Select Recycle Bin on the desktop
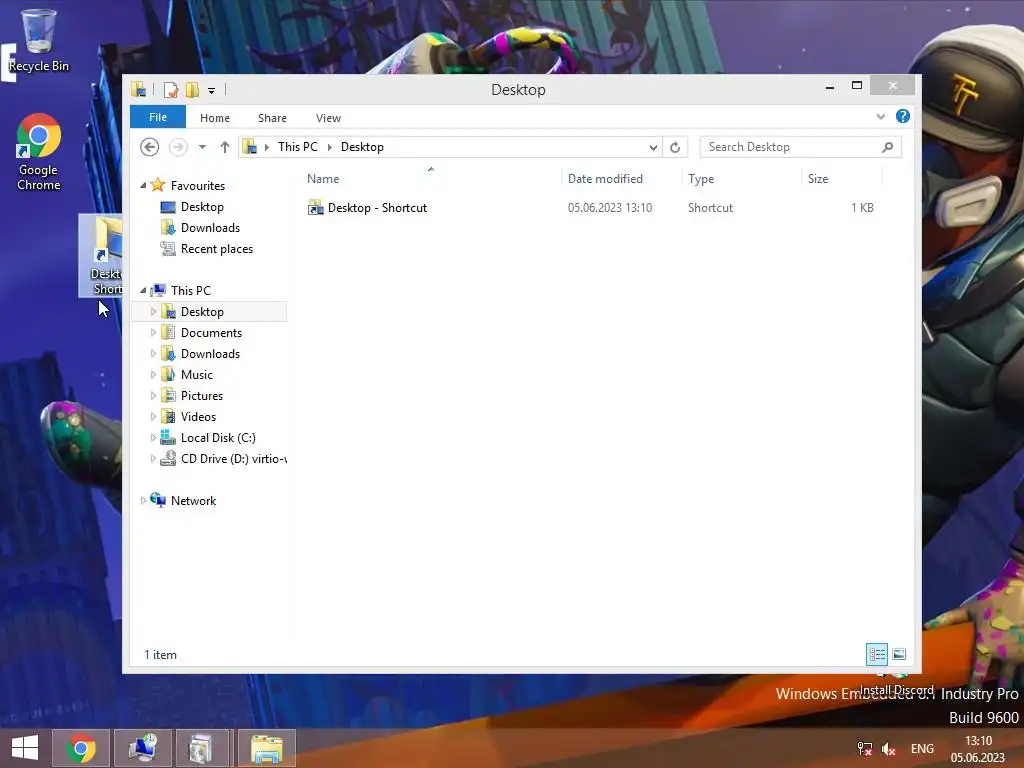The height and width of the screenshot is (768, 1024). coord(39,39)
